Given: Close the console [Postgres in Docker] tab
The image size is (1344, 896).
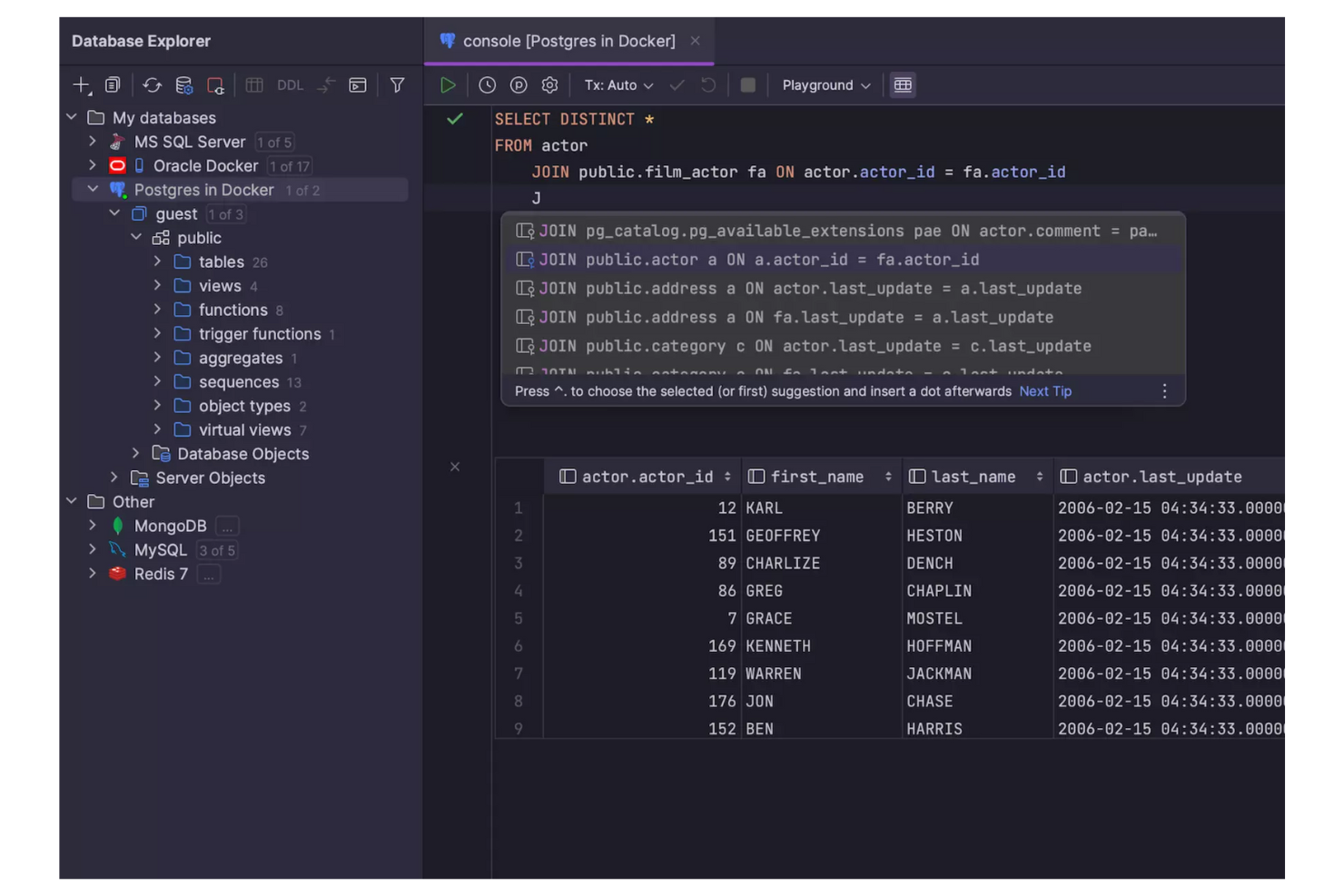Looking at the screenshot, I should click(x=695, y=41).
